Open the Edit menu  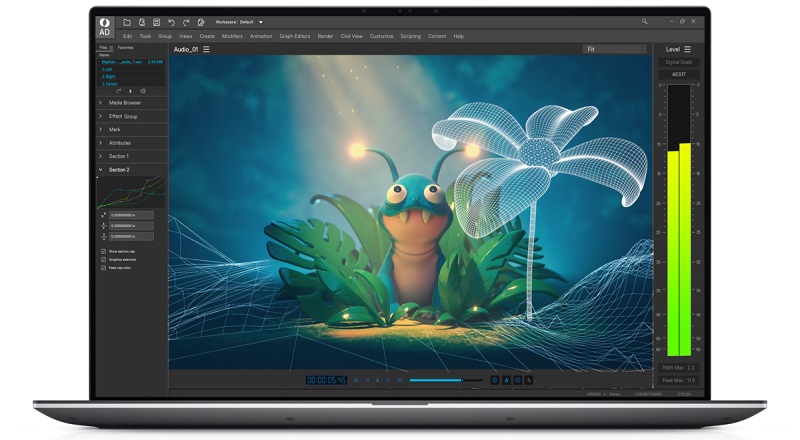[x=128, y=36]
